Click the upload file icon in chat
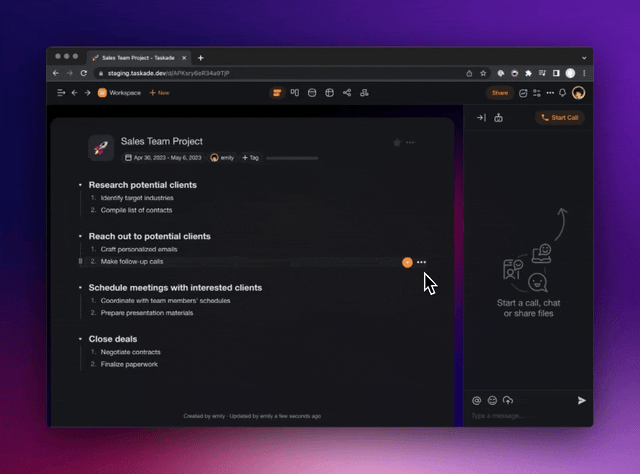This screenshot has height=474, width=640. tap(508, 400)
